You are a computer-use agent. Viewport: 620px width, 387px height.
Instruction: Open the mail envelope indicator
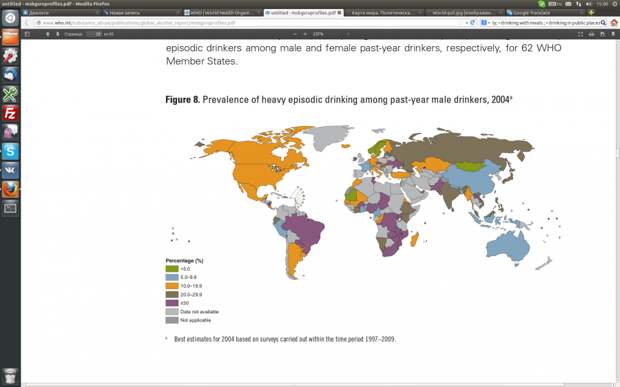[x=568, y=4]
